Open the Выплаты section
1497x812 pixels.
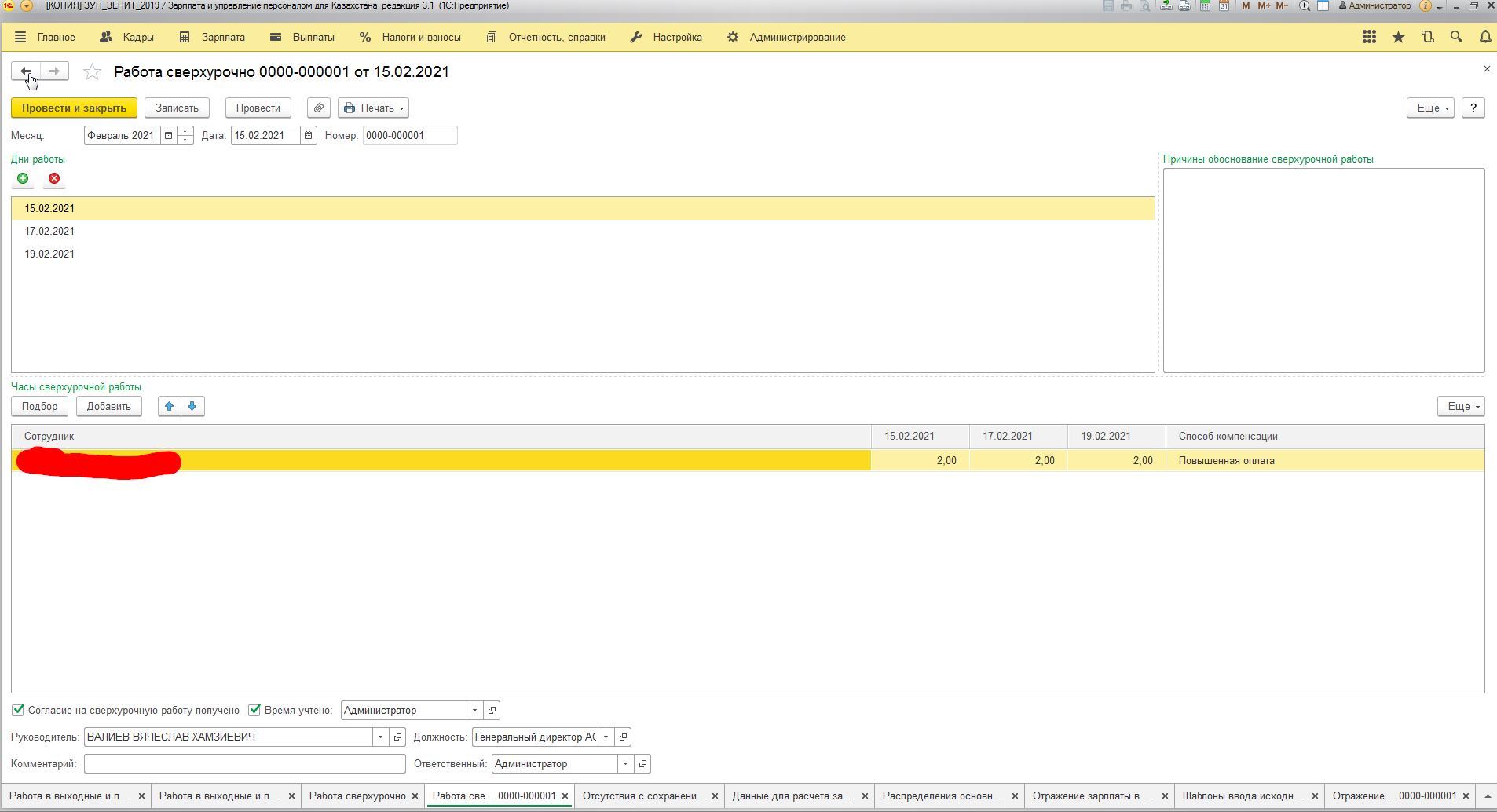(302, 37)
